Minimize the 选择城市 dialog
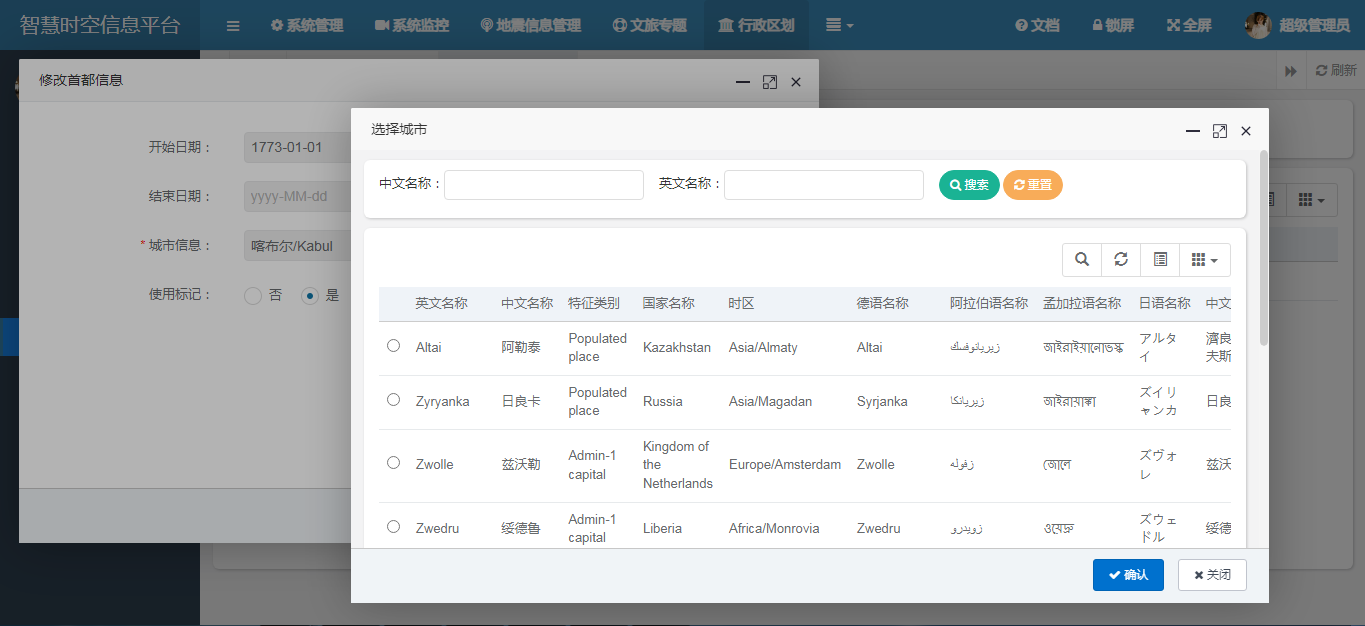The image size is (1365, 626). click(x=1193, y=131)
